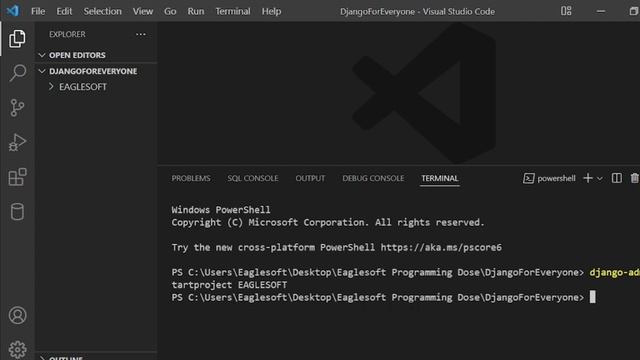Open the Search view icon

click(x=17, y=73)
